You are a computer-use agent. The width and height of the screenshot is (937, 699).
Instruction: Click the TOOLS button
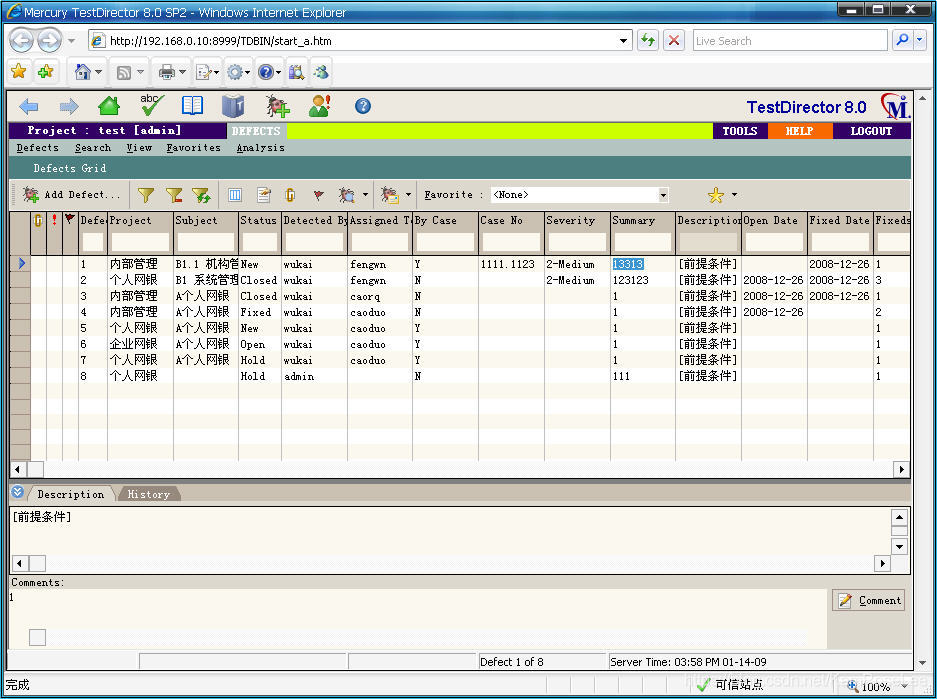740,131
